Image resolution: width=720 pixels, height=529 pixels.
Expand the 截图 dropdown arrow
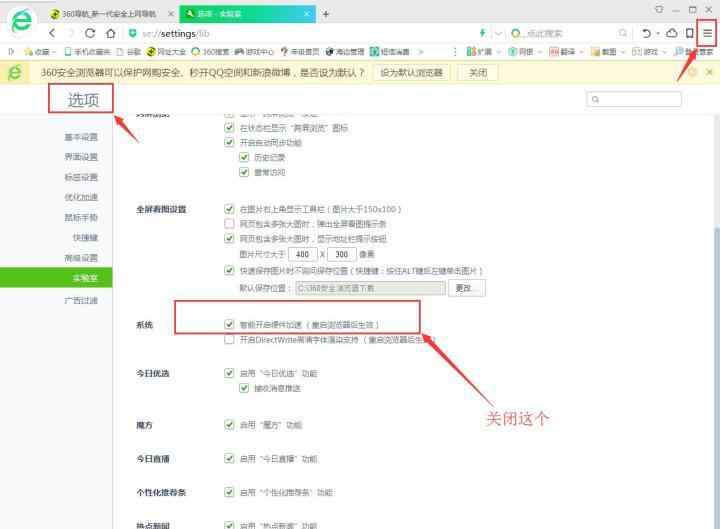(x=623, y=52)
